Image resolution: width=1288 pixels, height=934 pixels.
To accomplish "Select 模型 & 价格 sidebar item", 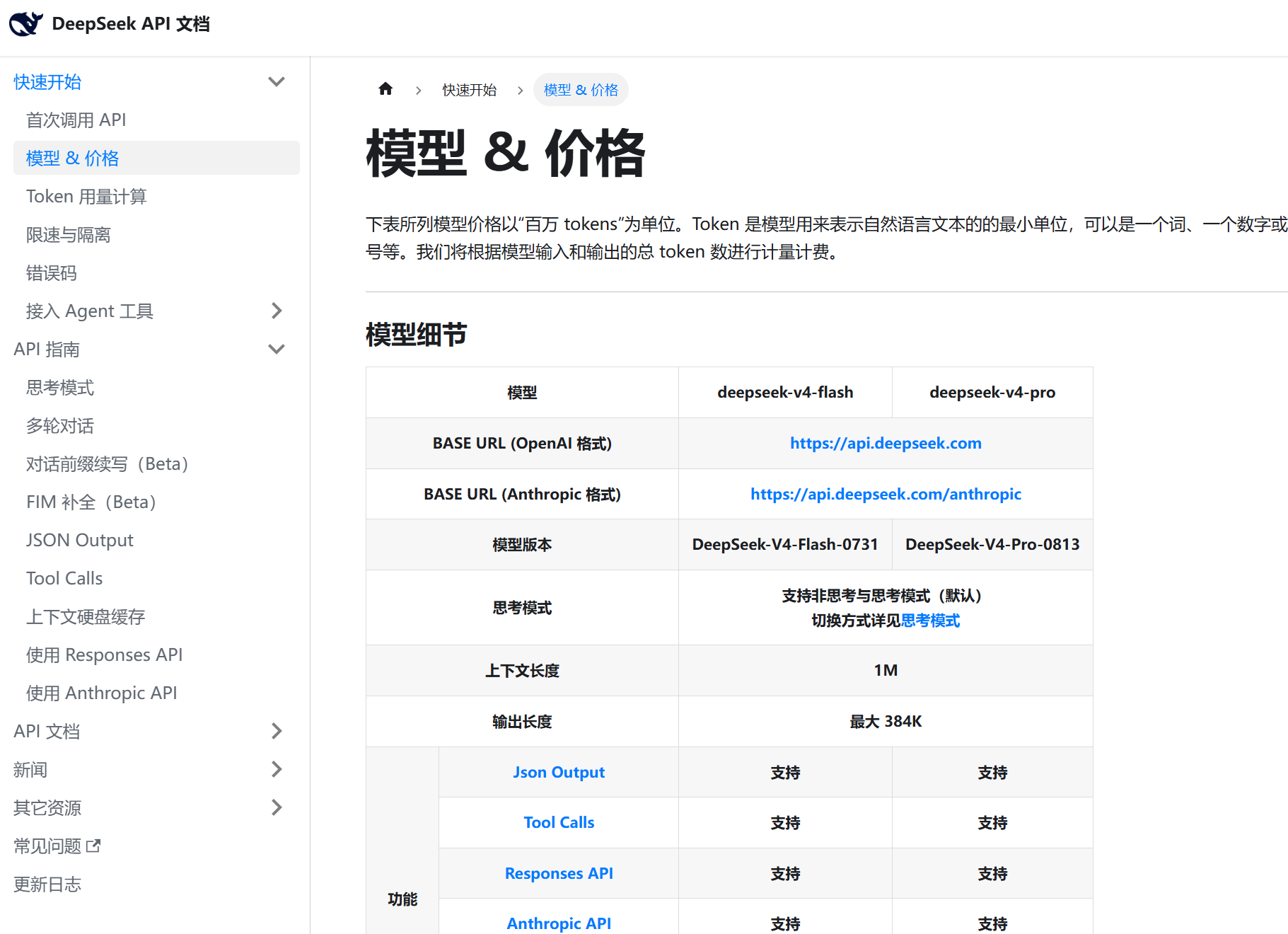I will (x=156, y=158).
